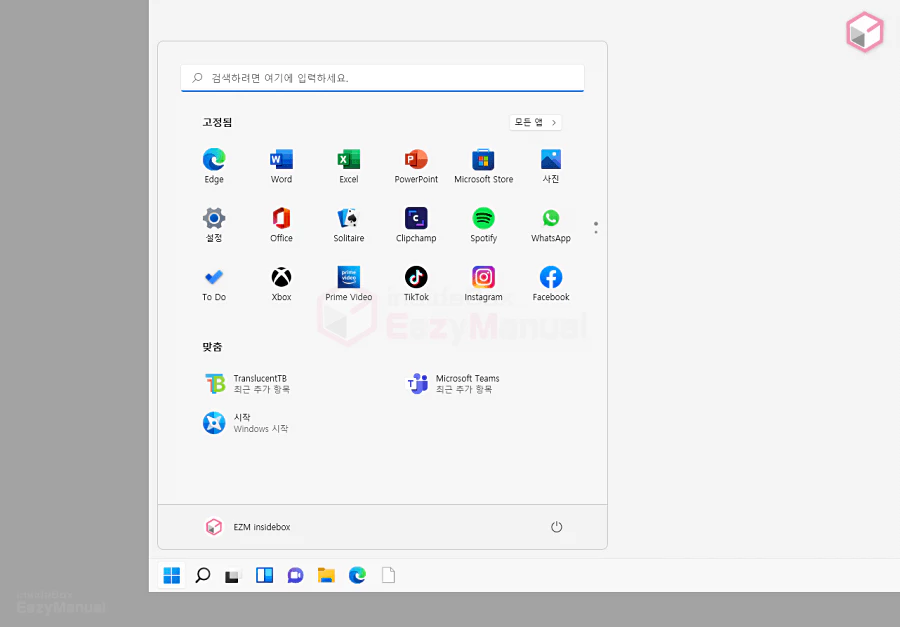Open Task View on the taskbar

click(x=233, y=575)
